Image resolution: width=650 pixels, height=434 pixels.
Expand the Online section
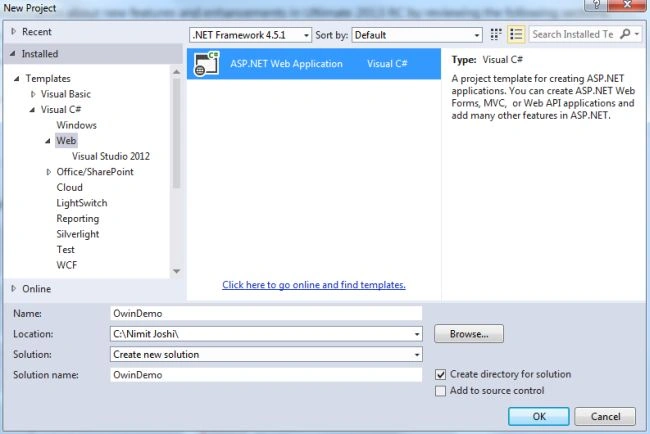[x=13, y=289]
